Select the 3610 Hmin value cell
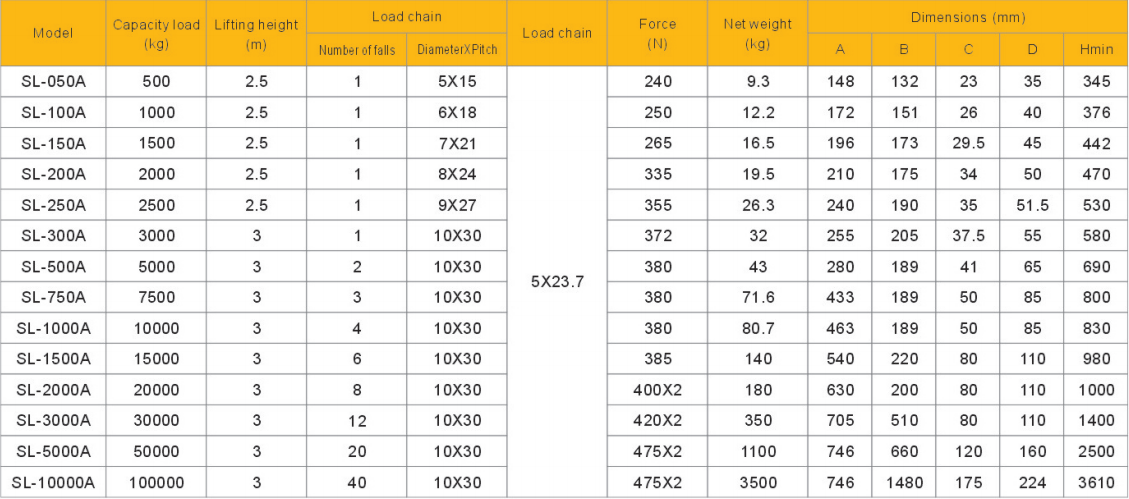 coord(1097,482)
